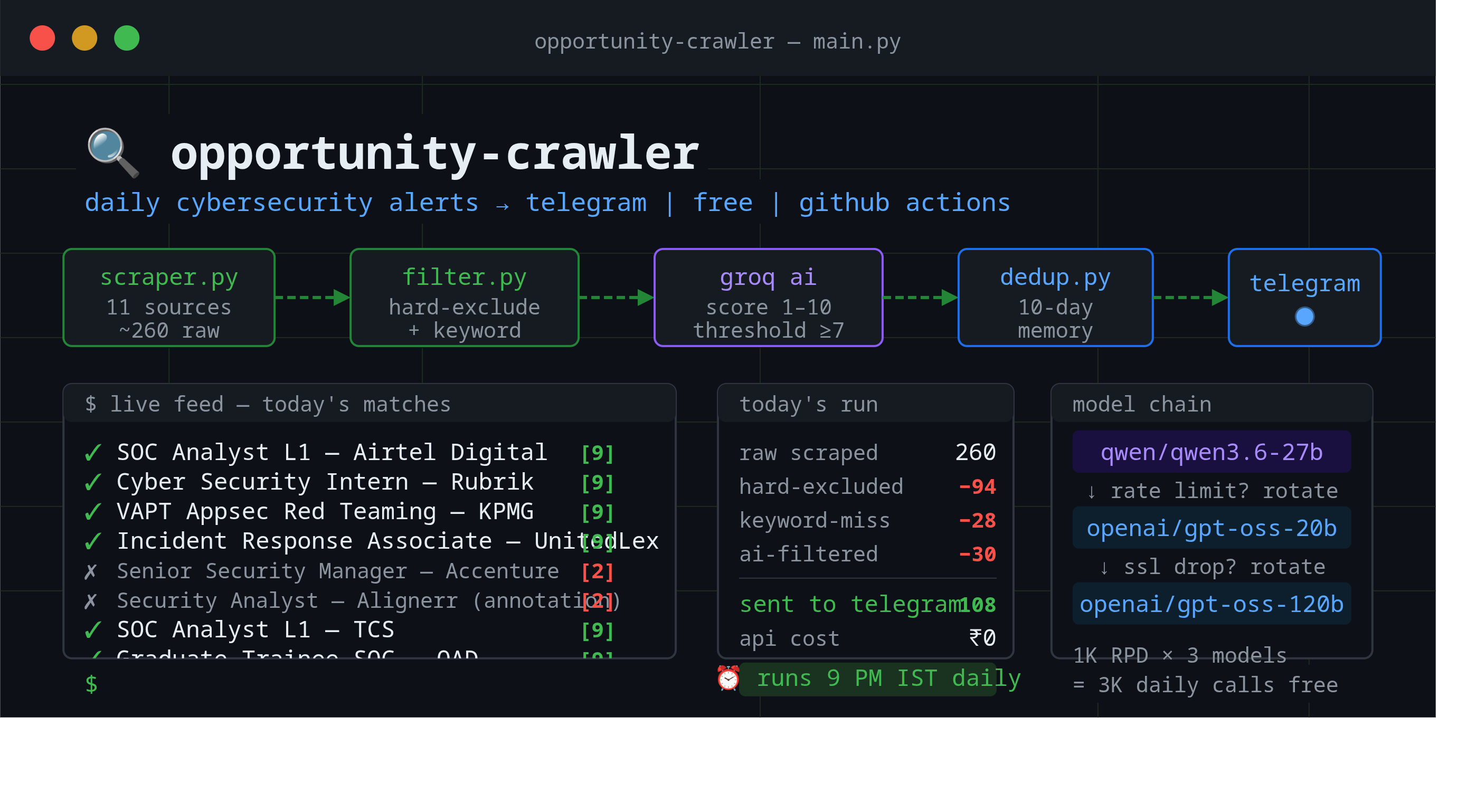The image size is (1457, 812).
Task: Click the X mark beside Alignerr row
Action: pos(90,600)
